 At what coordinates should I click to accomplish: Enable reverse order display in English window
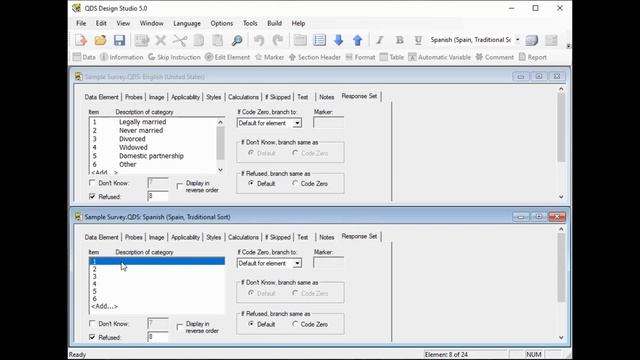[180, 187]
